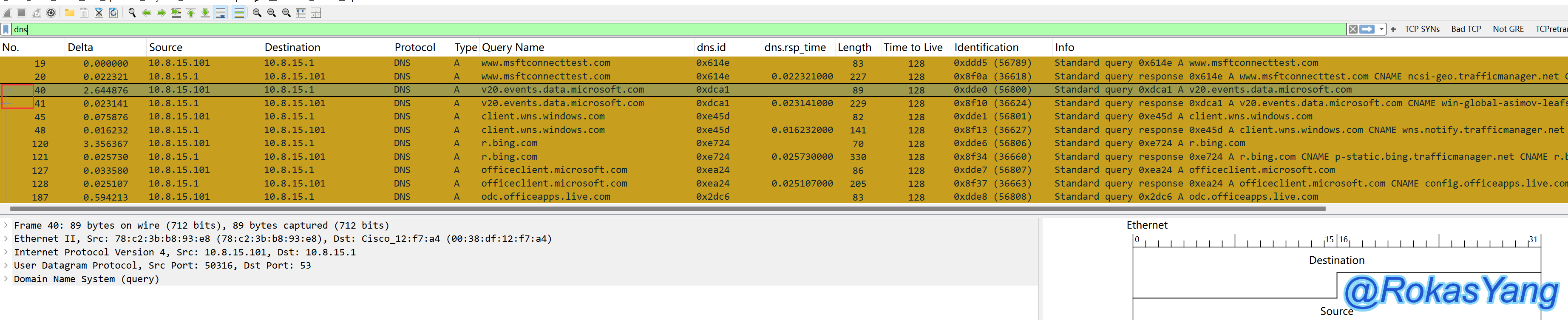The height and width of the screenshot is (320, 1568).
Task: Expand the Domain Name System (query) node
Action: coord(6,279)
